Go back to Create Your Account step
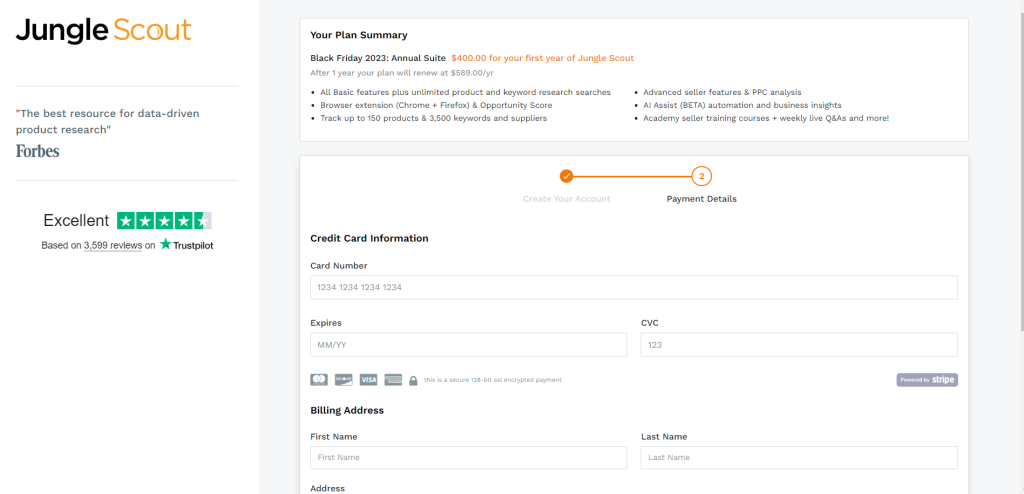This screenshot has width=1024, height=494. tap(566, 199)
